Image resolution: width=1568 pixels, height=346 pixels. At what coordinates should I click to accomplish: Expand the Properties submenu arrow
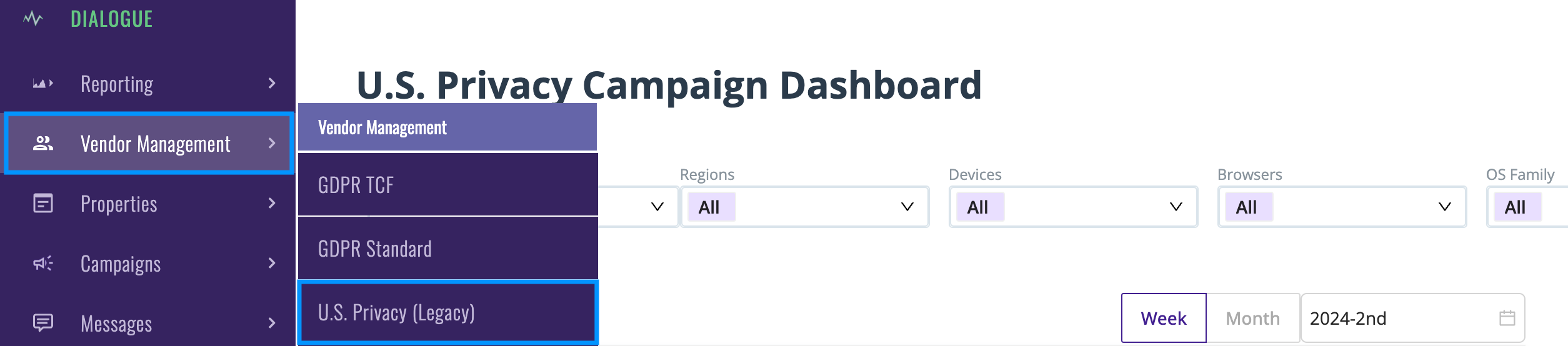point(271,203)
